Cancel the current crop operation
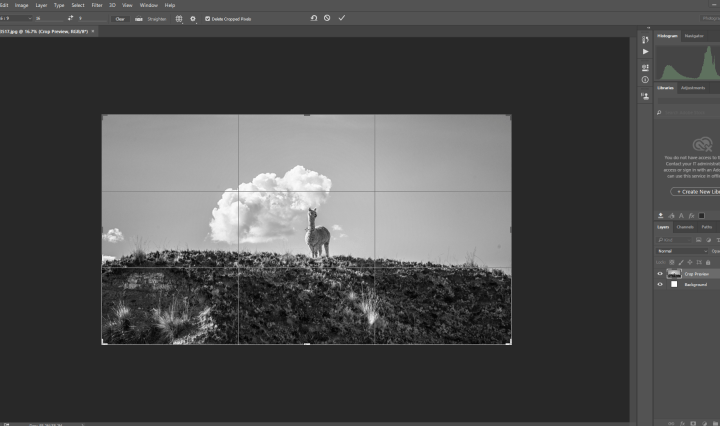This screenshot has width=720, height=426. tap(327, 18)
